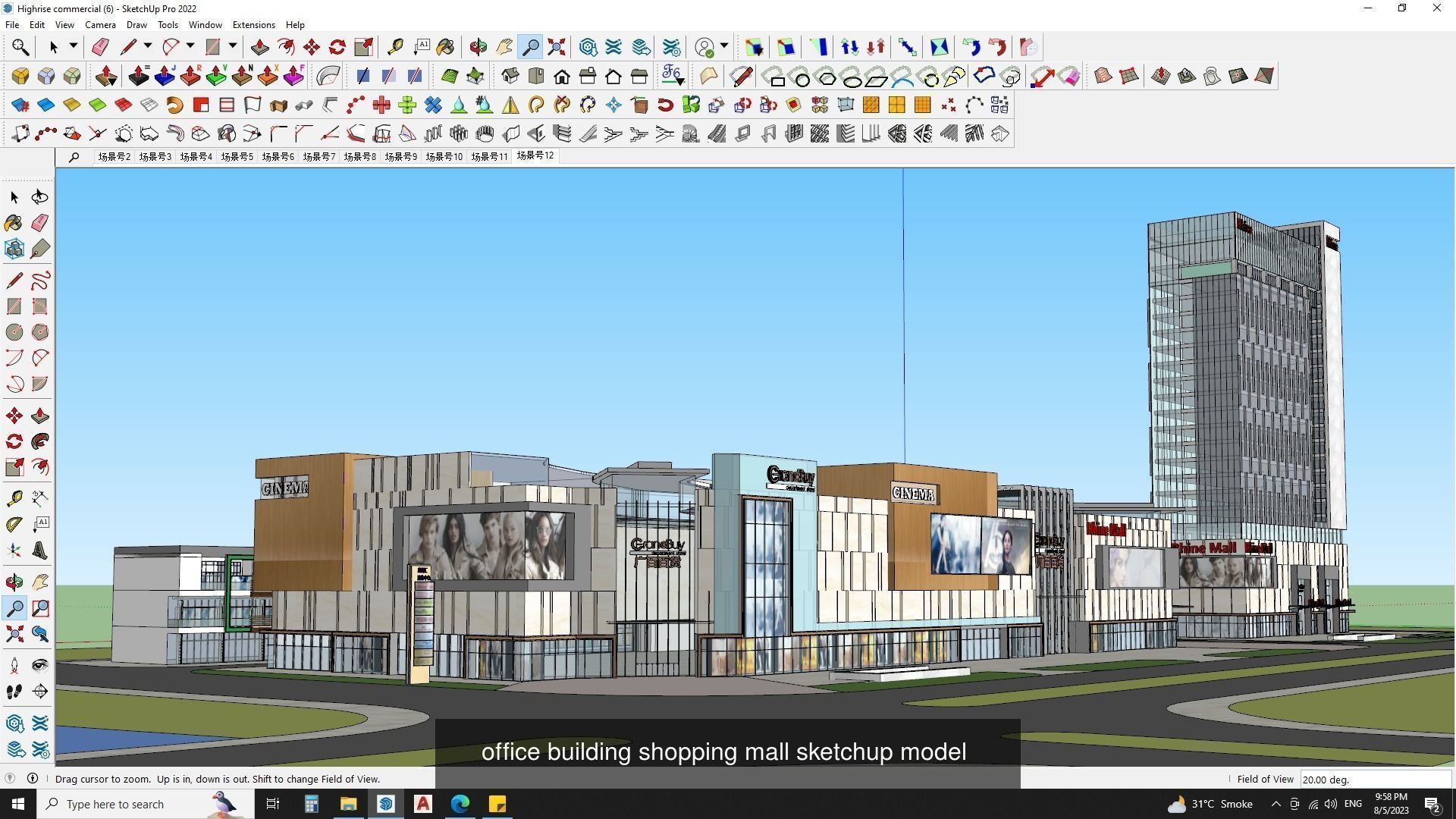Select the Look Around eye tool
Image resolution: width=1456 pixels, height=819 pixels.
click(40, 665)
